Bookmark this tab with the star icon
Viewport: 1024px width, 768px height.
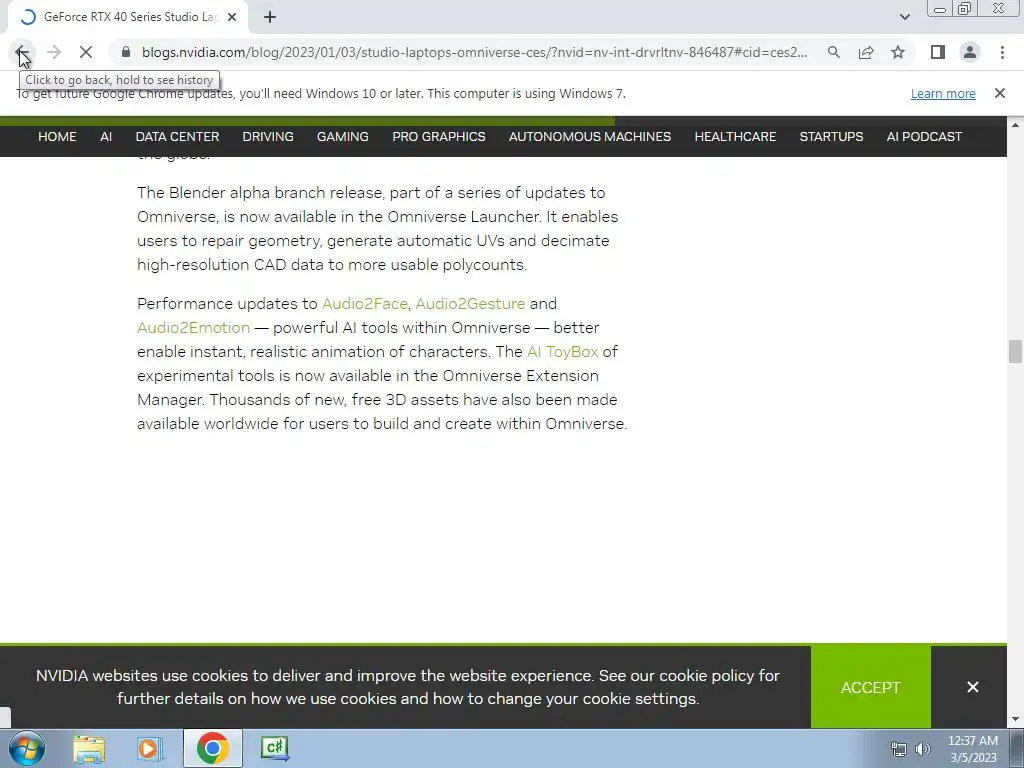click(898, 52)
